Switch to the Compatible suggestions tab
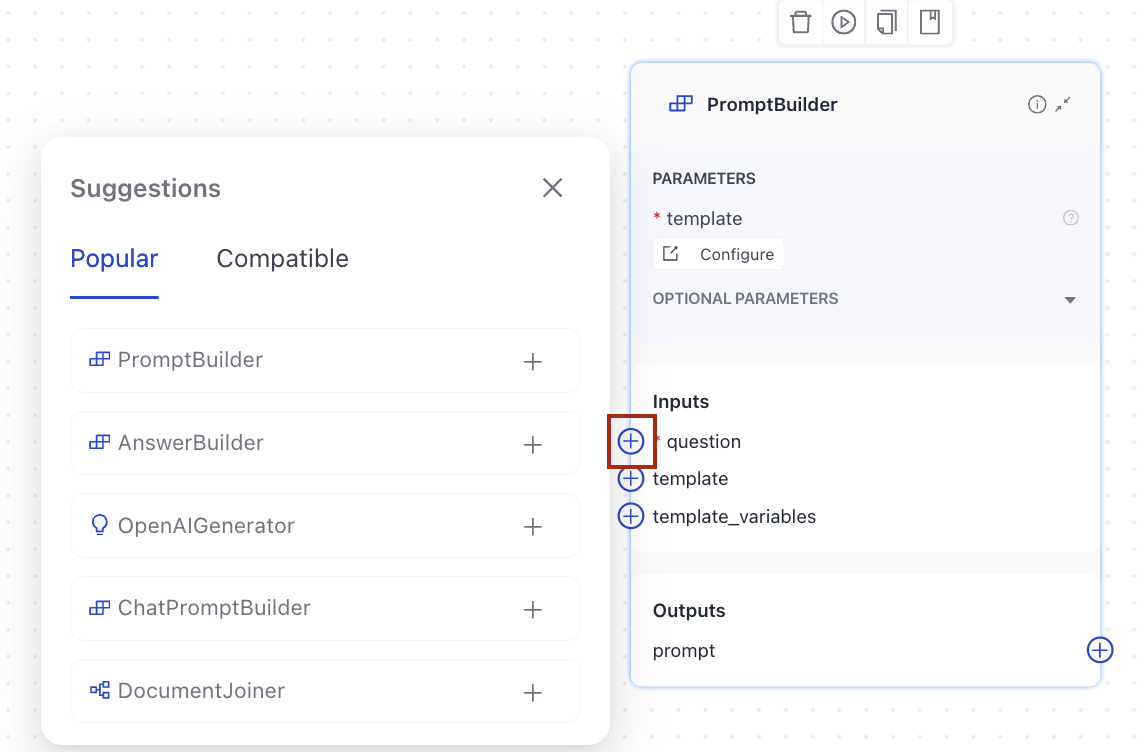 [282, 258]
